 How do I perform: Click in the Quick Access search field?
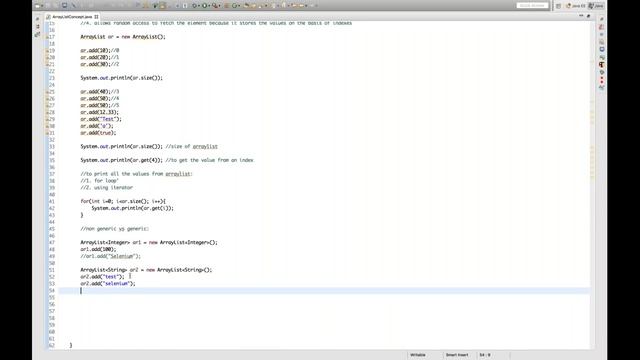tap(532, 6)
